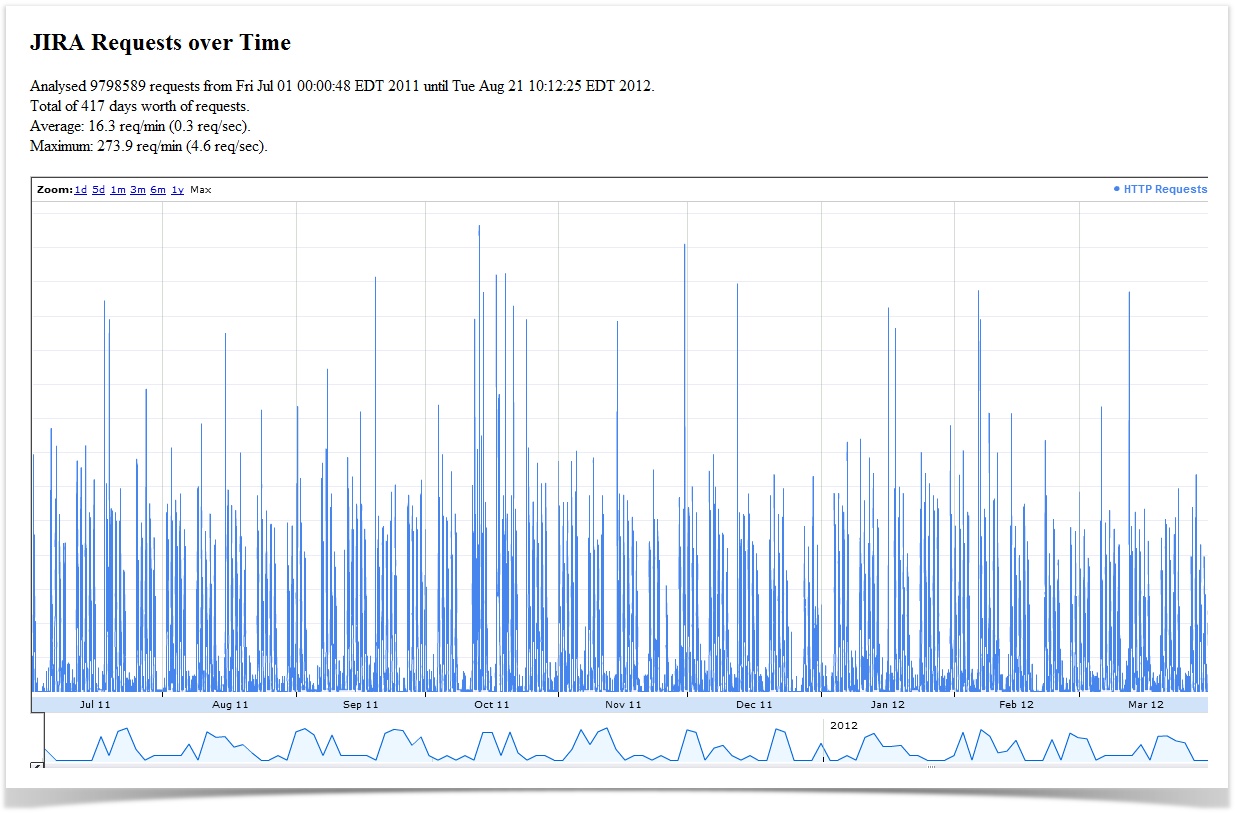Click the Feb 12 timeline label
Screen dimensions: 1242x817
[x=1016, y=705]
